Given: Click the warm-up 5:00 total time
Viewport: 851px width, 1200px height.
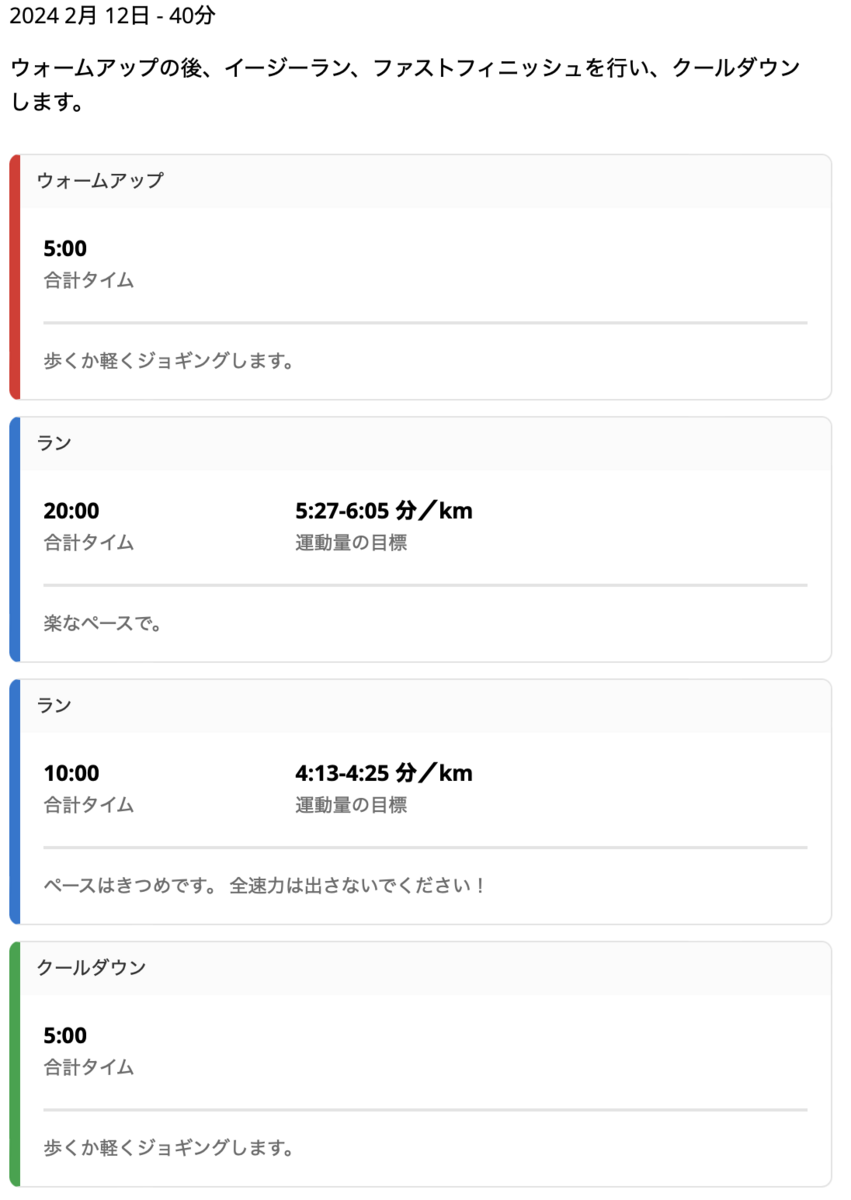Looking at the screenshot, I should [x=65, y=249].
